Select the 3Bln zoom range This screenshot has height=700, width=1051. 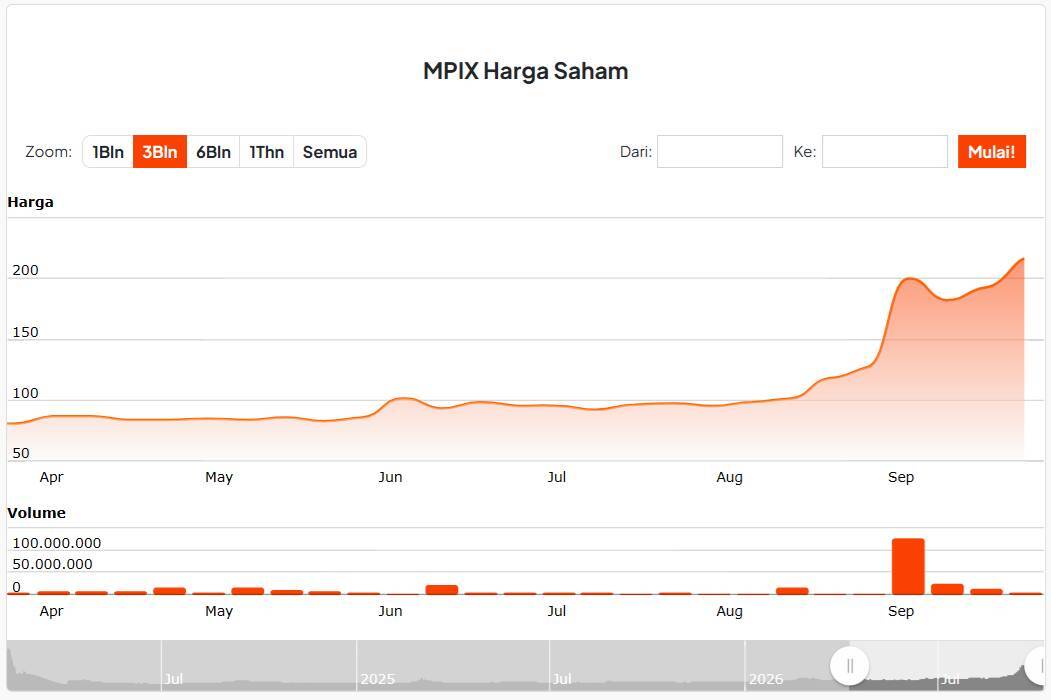point(160,152)
